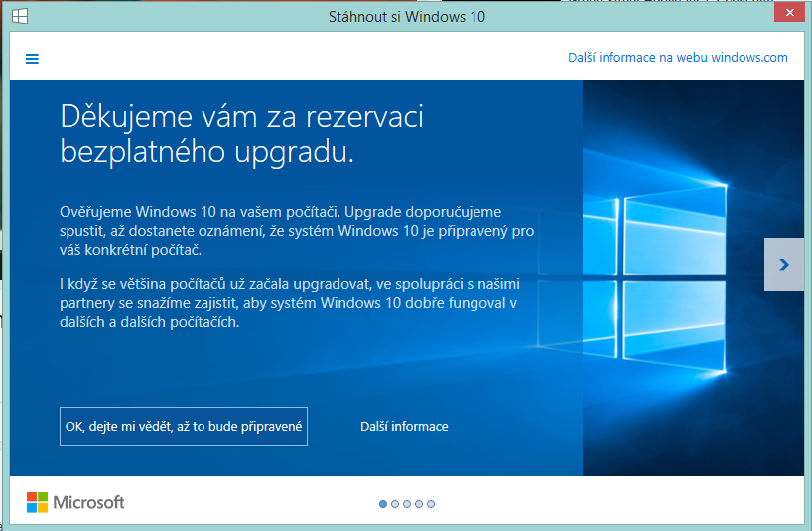Screen dimensions: 812x531
Task: Click paragraph starting 'I když se většina počítačů'
Action: pos(290,303)
